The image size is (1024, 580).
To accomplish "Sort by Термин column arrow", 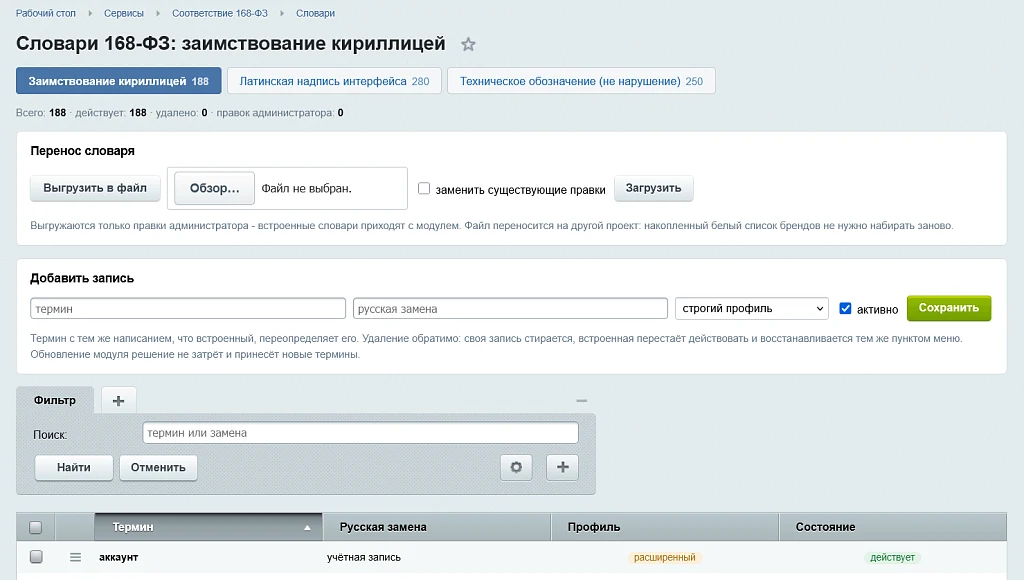I will pos(307,528).
